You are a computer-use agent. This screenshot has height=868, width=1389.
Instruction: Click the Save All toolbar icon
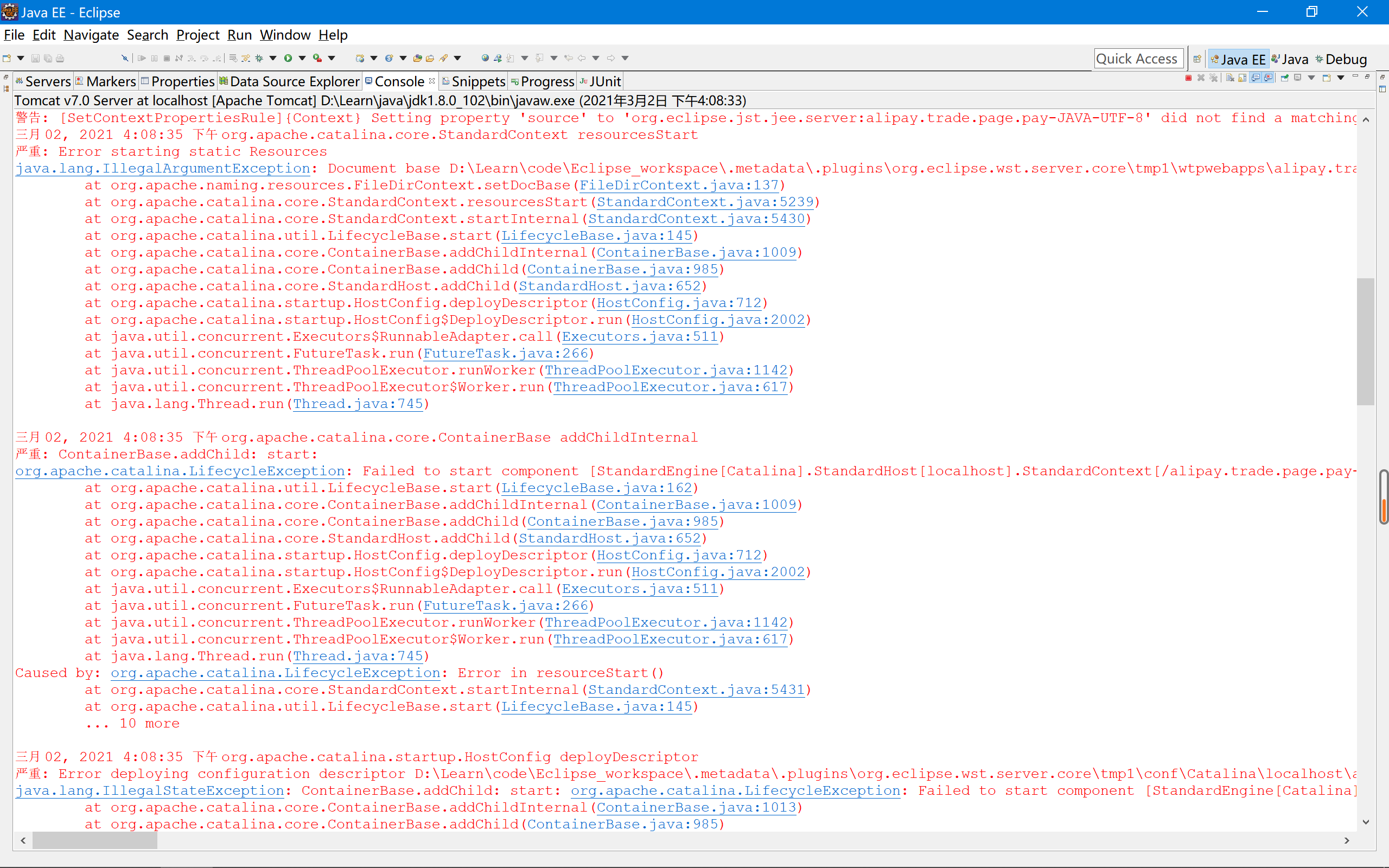(48, 59)
